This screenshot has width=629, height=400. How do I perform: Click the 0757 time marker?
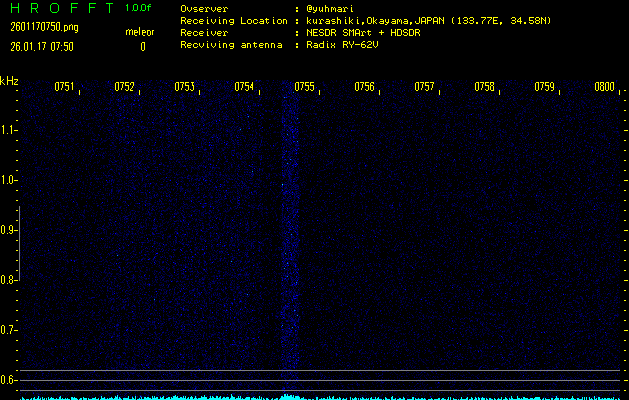[424, 87]
